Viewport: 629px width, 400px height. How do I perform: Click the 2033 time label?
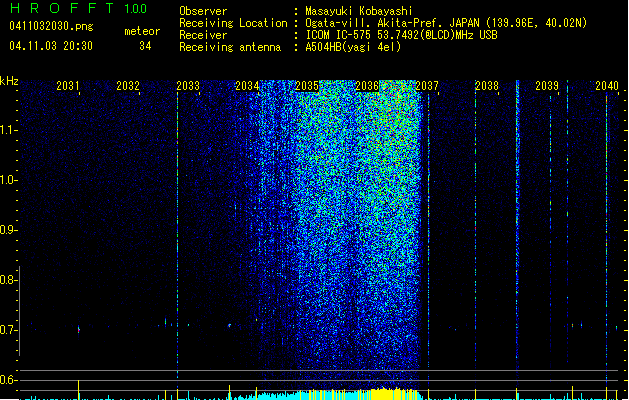point(188,85)
